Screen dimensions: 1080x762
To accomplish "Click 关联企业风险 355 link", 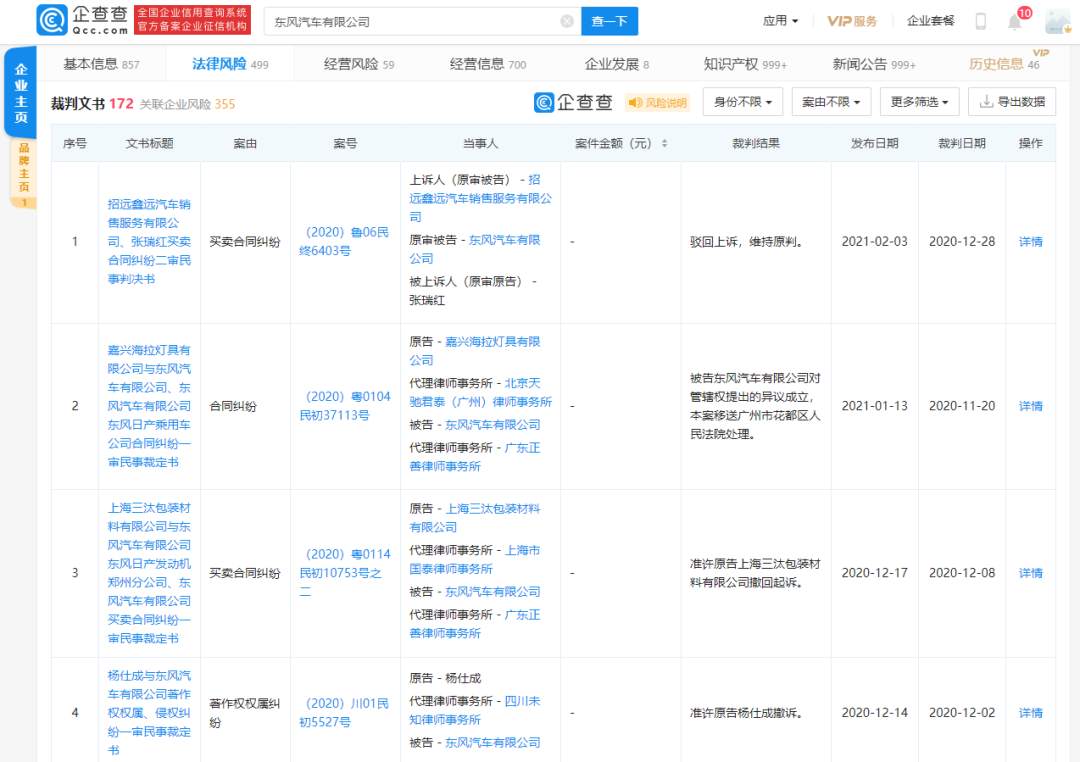I will pos(187,104).
